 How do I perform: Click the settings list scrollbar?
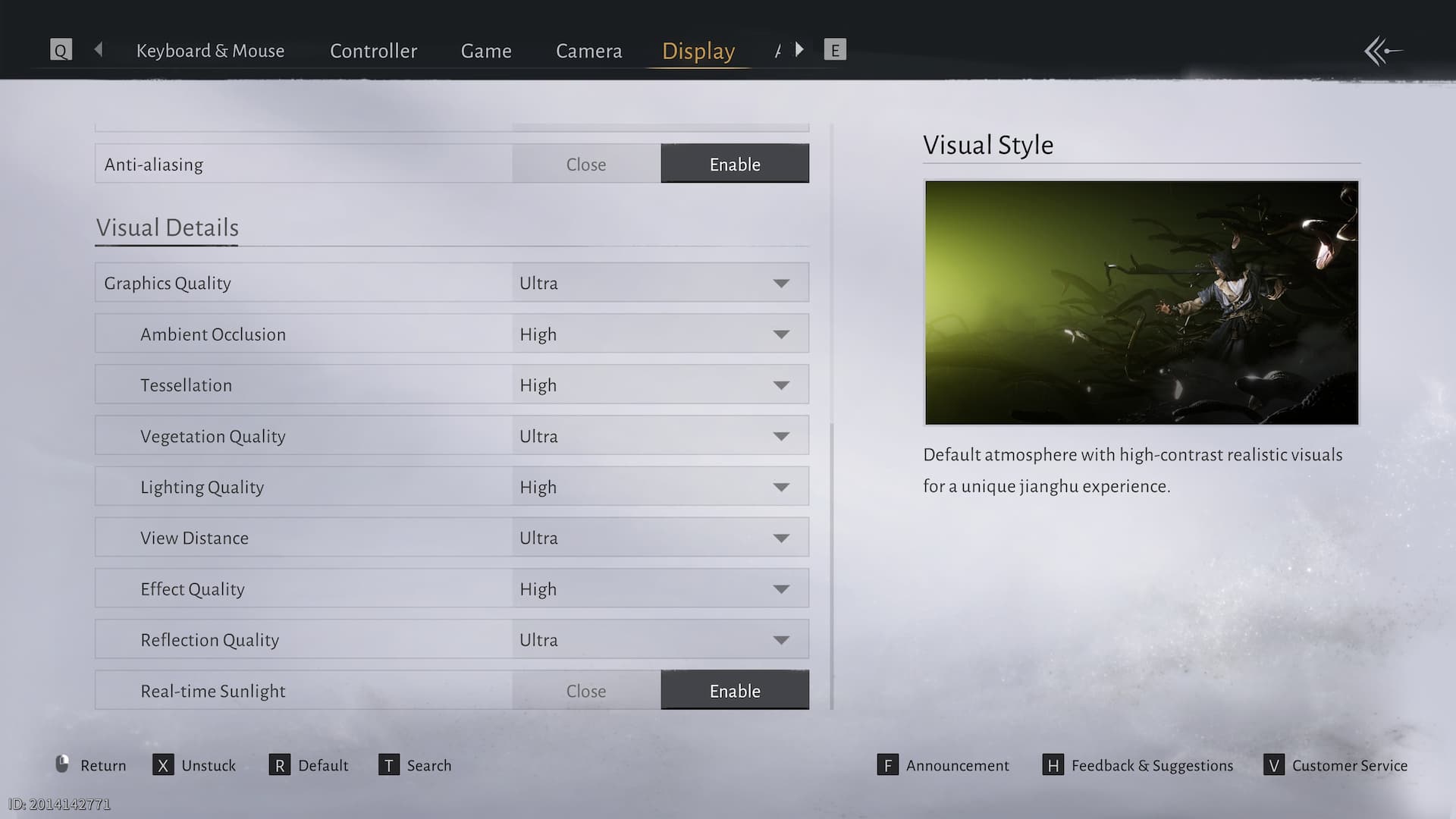click(832, 565)
